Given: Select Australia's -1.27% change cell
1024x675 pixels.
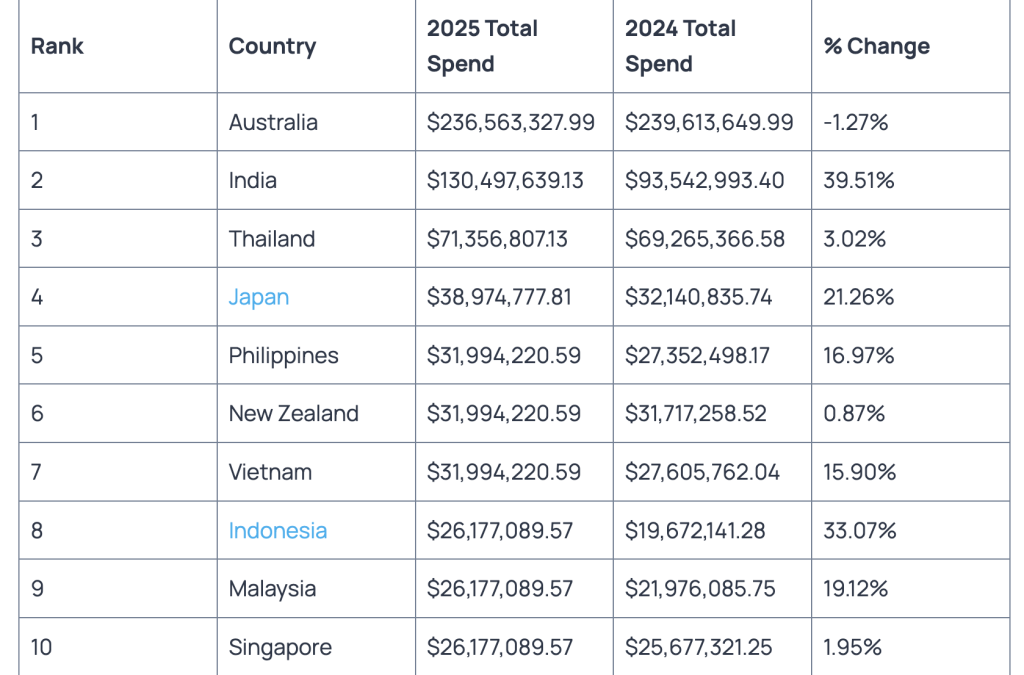Looking at the screenshot, I should [x=856, y=122].
